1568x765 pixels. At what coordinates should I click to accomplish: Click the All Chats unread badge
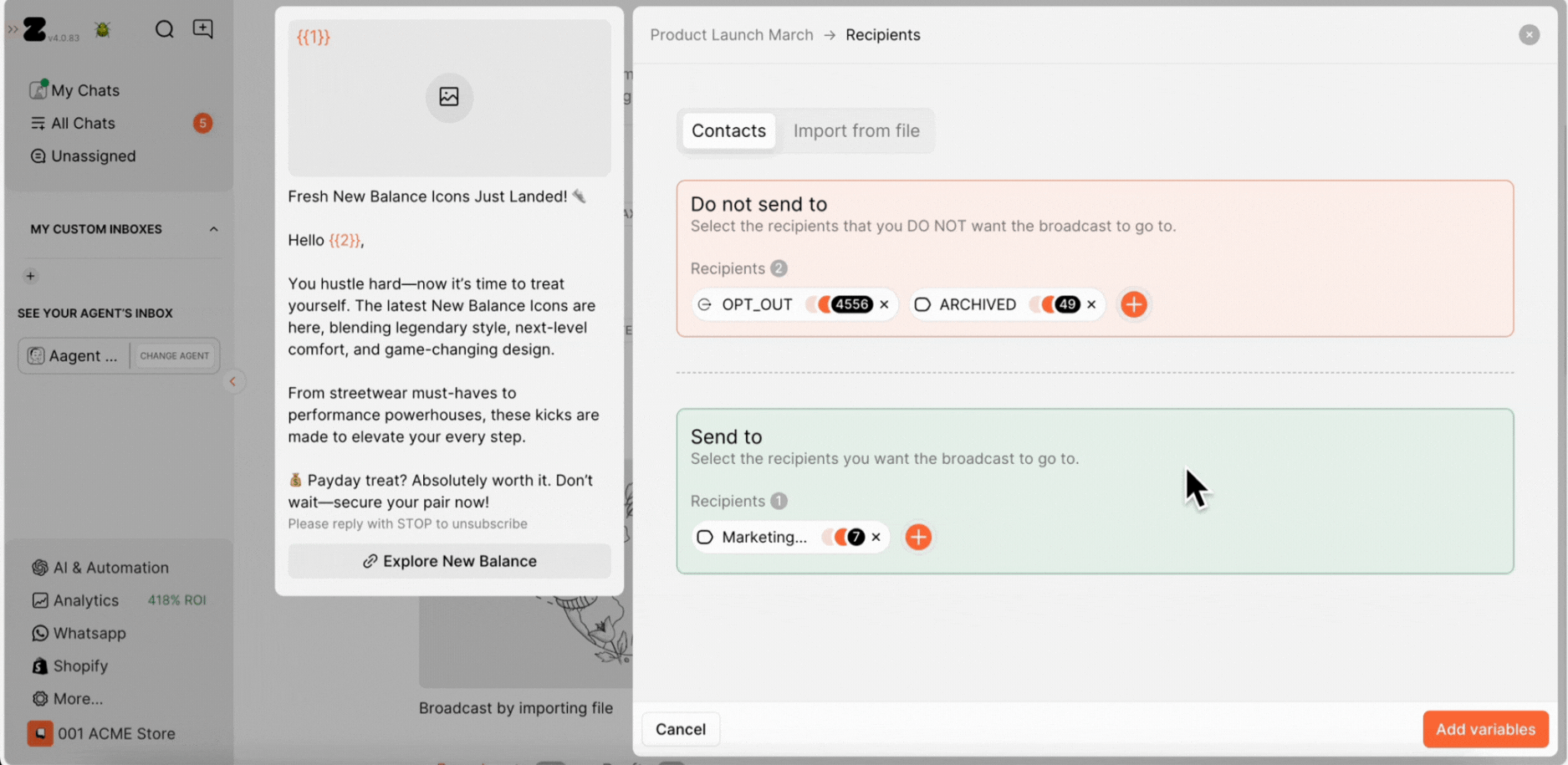click(202, 123)
